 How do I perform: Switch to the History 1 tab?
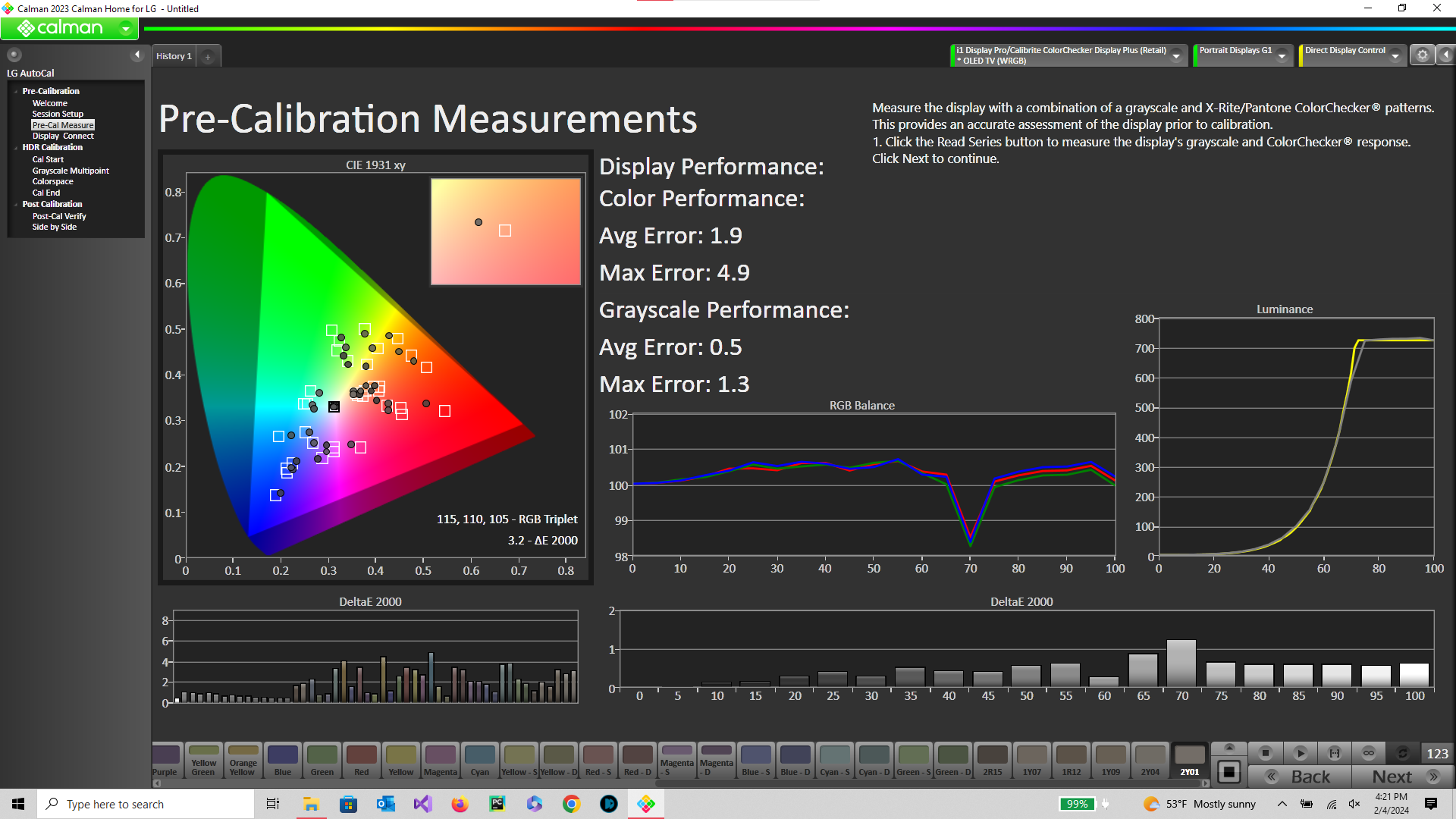coord(174,56)
